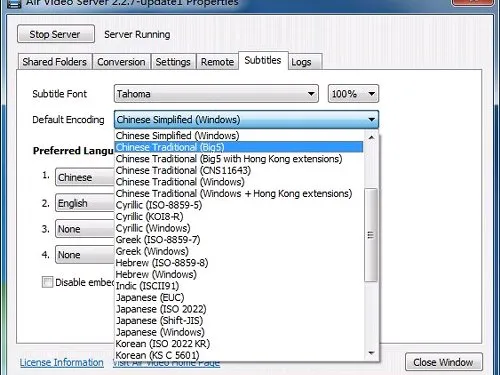Open the Subtitle Font Tahoma dropdown
The width and height of the screenshot is (500, 375).
[216, 94]
